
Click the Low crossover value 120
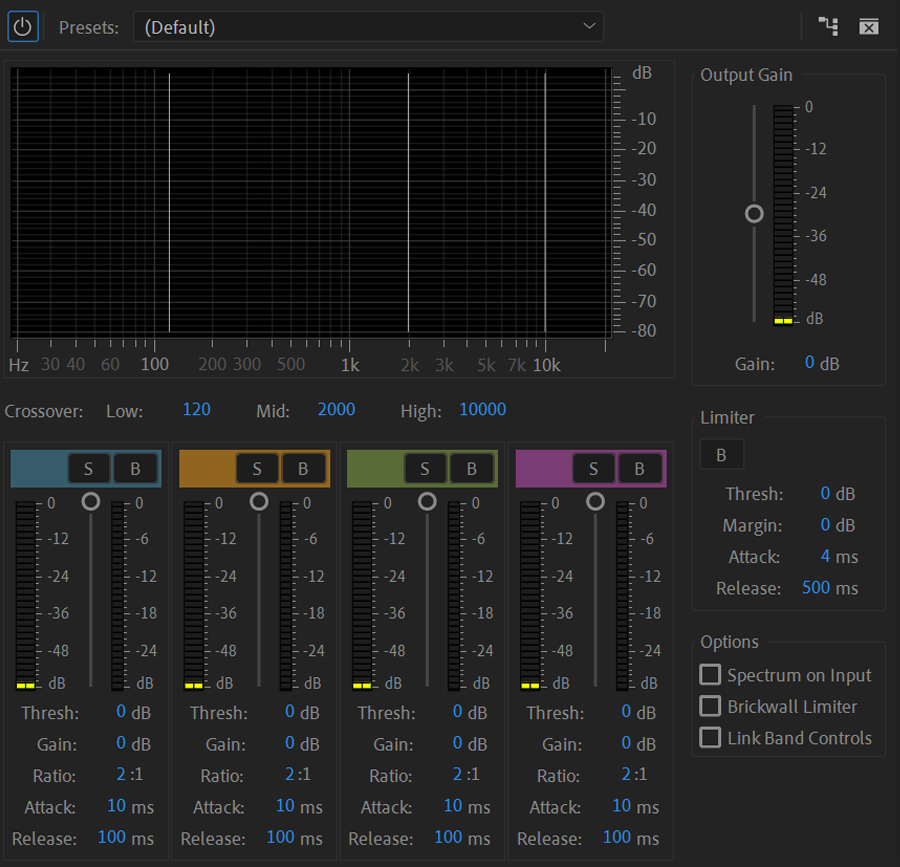(196, 410)
